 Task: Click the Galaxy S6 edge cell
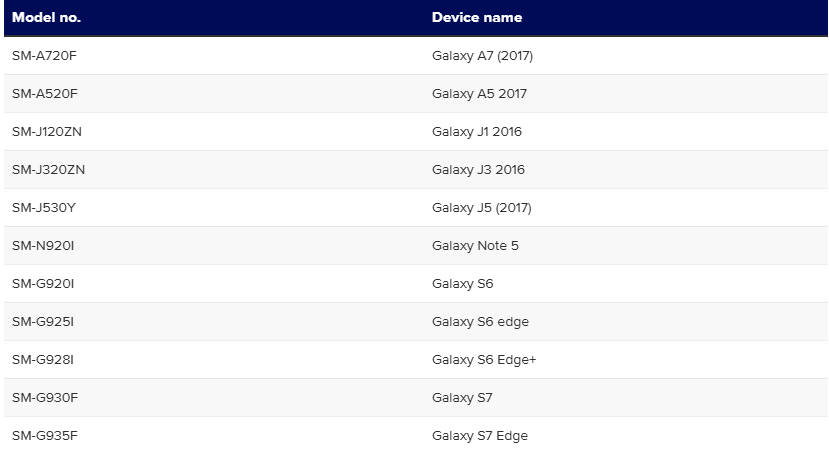[x=480, y=322]
